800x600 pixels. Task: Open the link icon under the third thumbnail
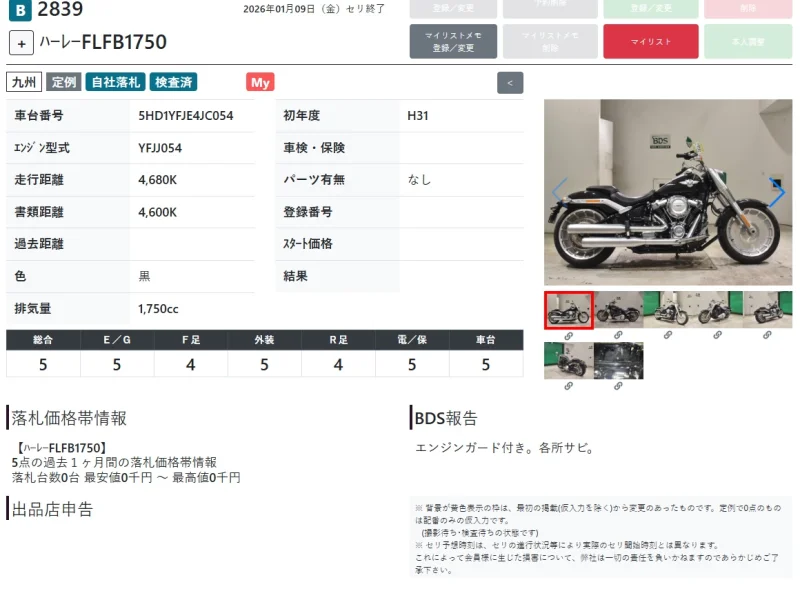(x=667, y=335)
